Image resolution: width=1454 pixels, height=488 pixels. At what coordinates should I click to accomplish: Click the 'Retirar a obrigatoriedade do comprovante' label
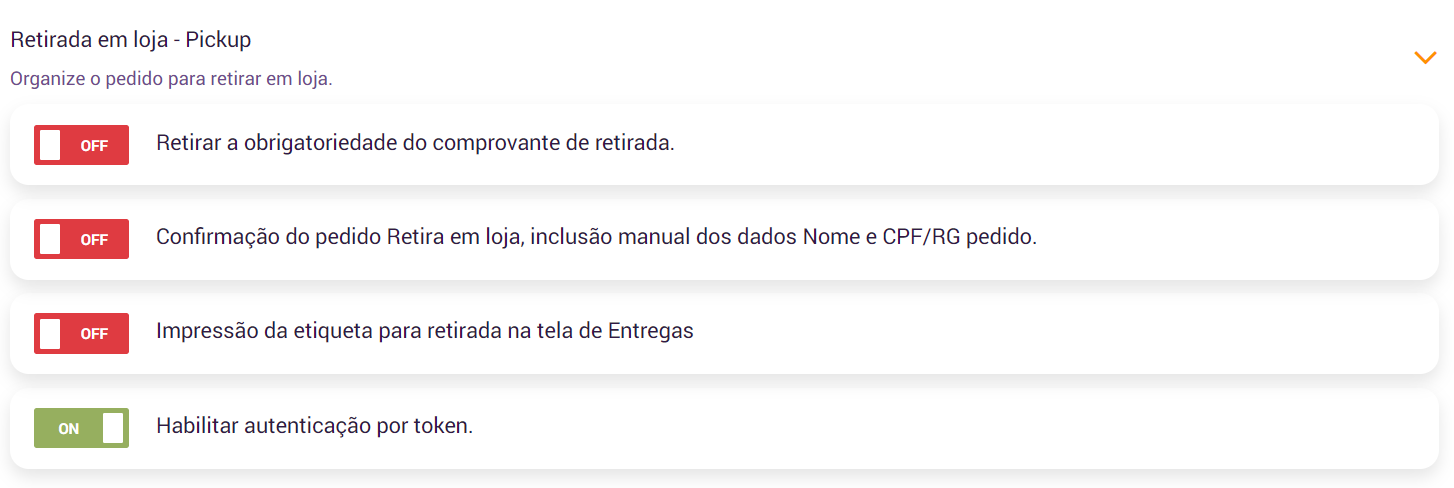(415, 143)
